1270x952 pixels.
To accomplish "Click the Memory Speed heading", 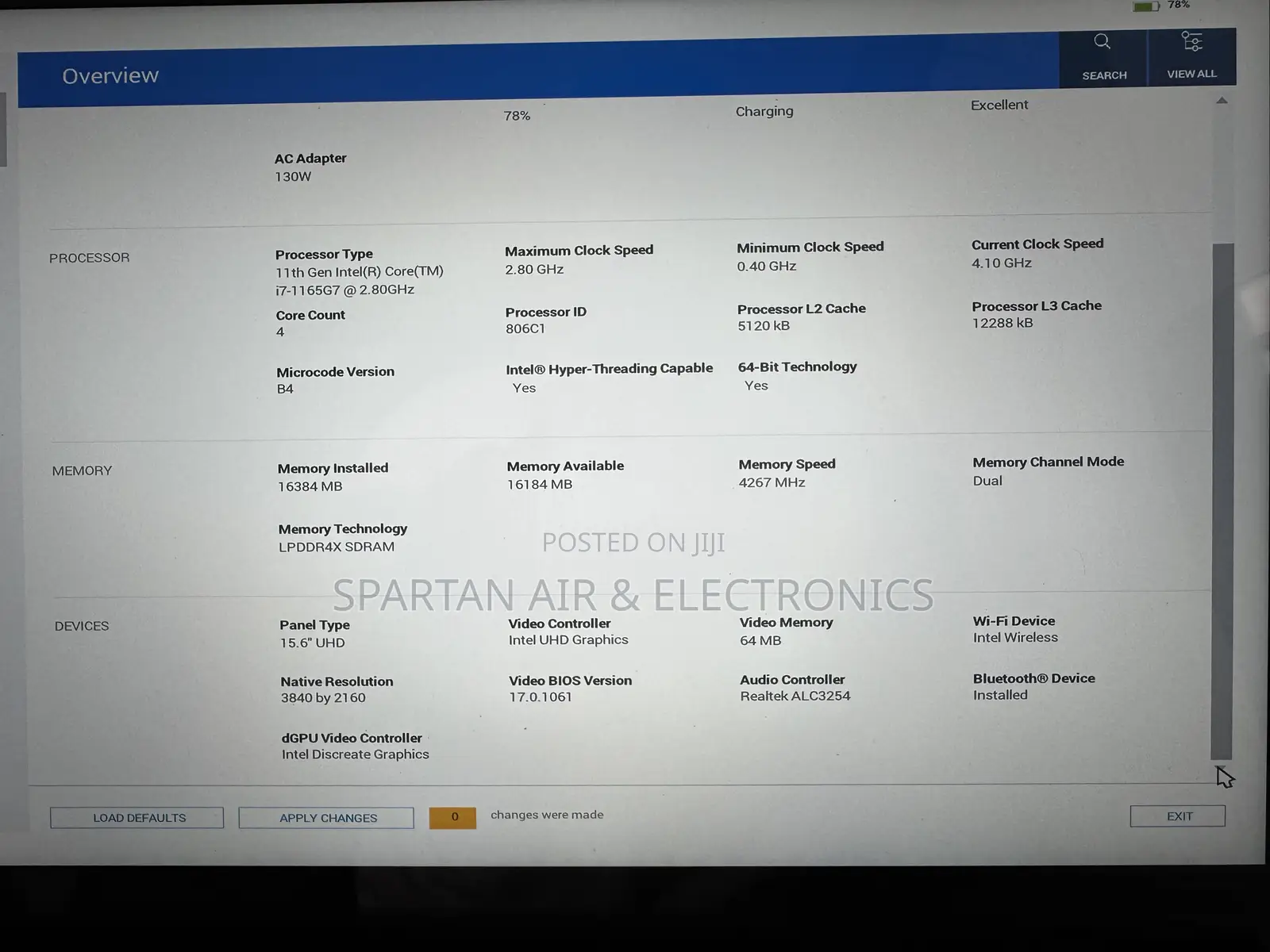I will coord(787,465).
